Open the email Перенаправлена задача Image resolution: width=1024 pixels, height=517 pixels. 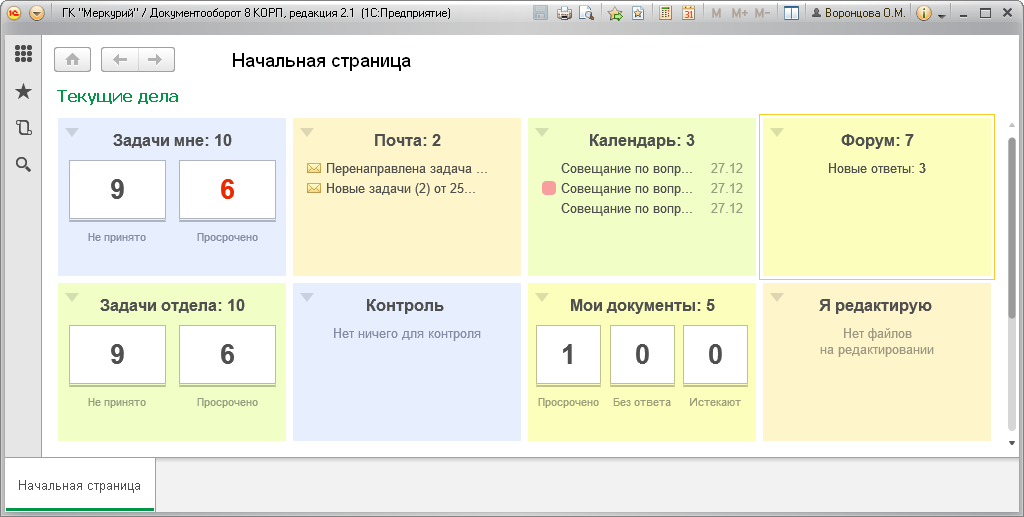407,168
